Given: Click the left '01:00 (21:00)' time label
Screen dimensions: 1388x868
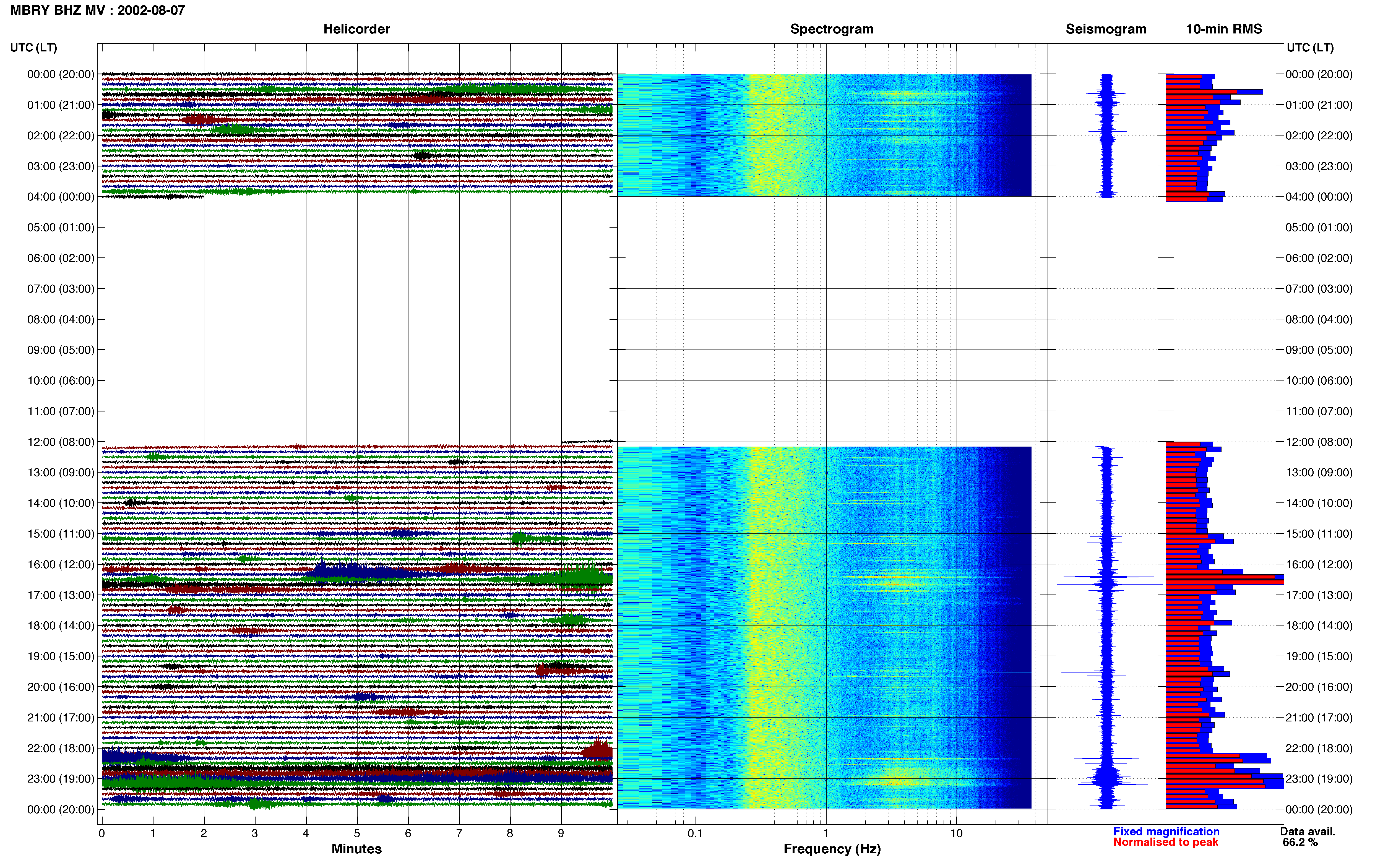Looking at the screenshot, I should coord(61,105).
